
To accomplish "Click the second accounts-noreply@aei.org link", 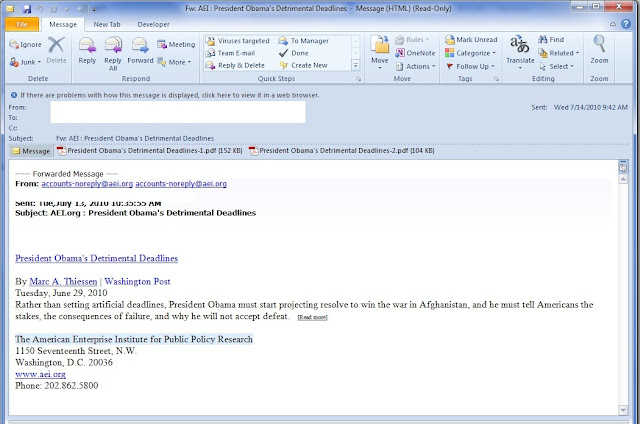I will point(181,184).
